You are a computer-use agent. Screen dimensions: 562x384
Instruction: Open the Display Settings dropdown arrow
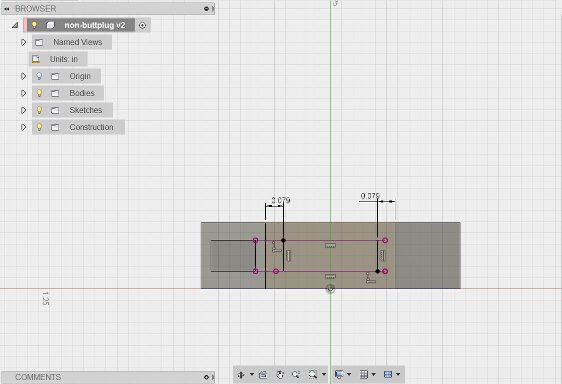click(349, 375)
